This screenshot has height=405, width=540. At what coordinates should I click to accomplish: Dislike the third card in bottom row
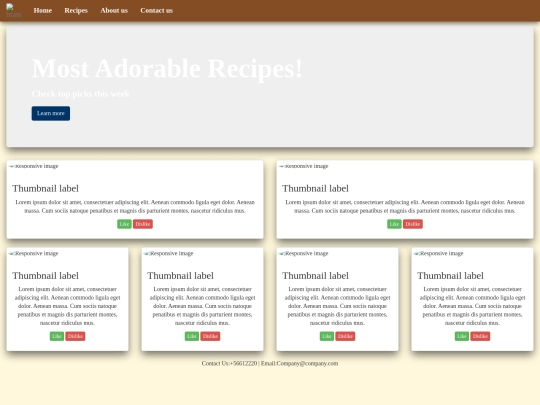[x=345, y=336]
